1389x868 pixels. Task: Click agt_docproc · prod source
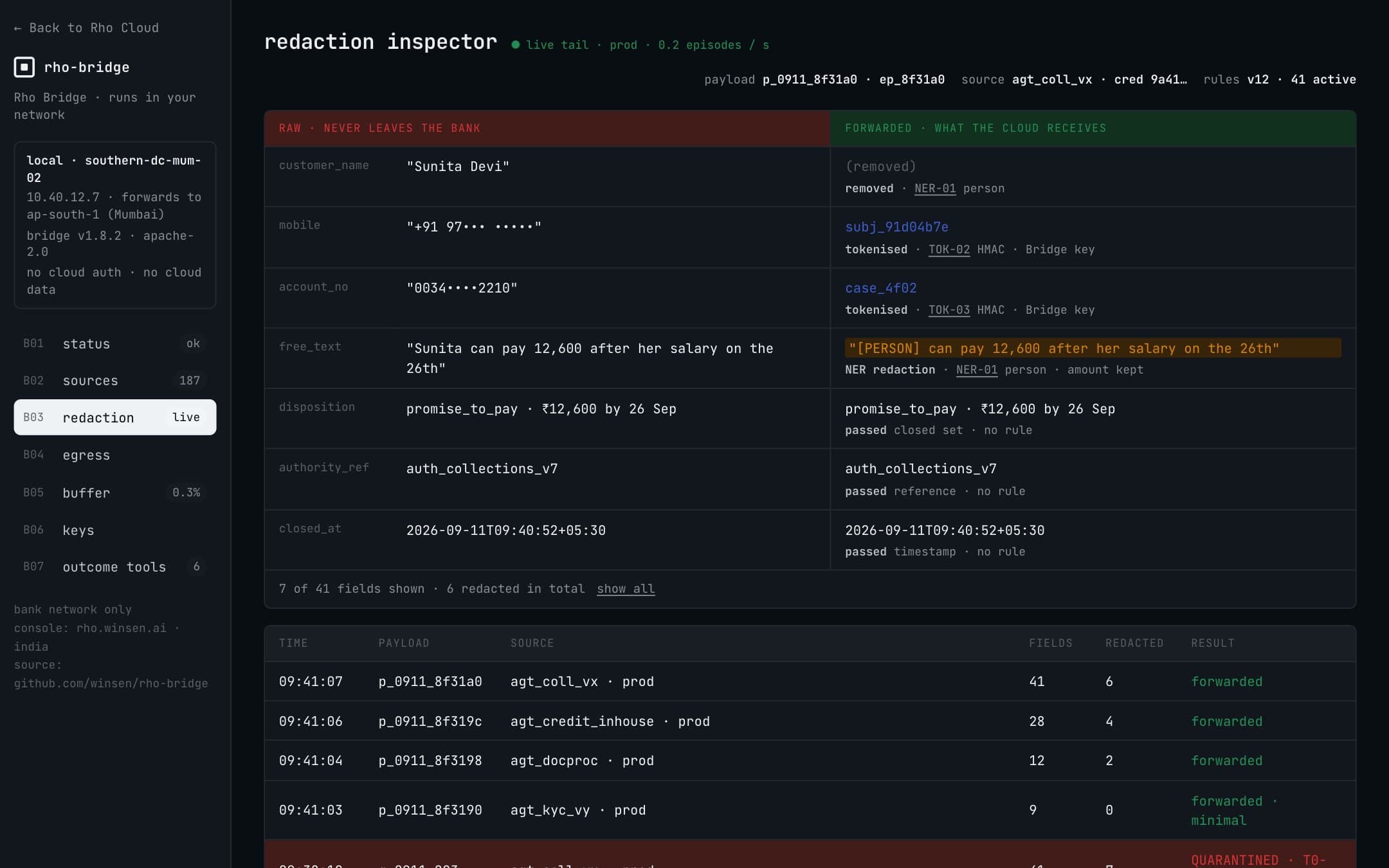[581, 761]
